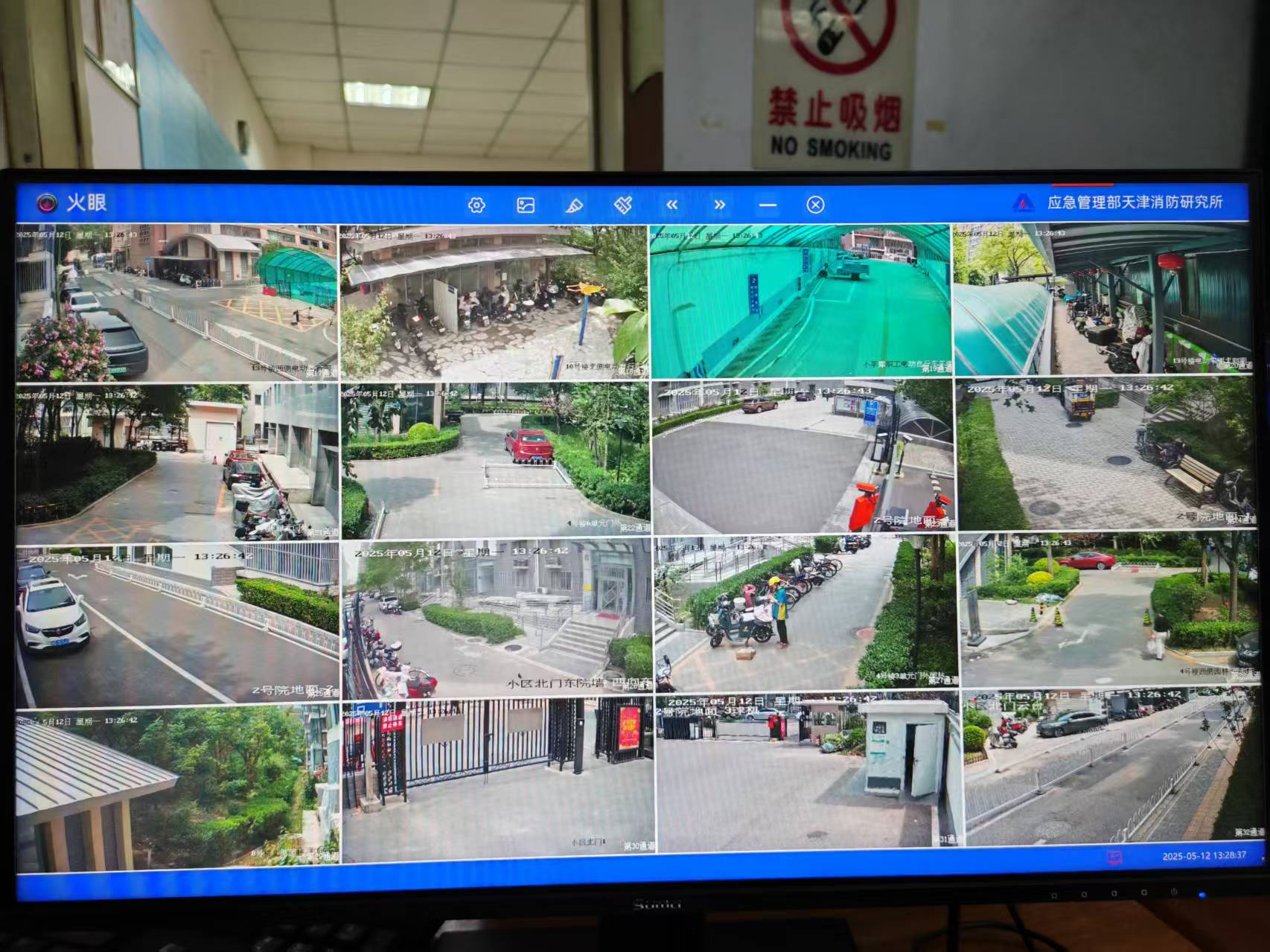The width and height of the screenshot is (1270, 952).
Task: Minimize the app using the dash button
Action: 768,205
